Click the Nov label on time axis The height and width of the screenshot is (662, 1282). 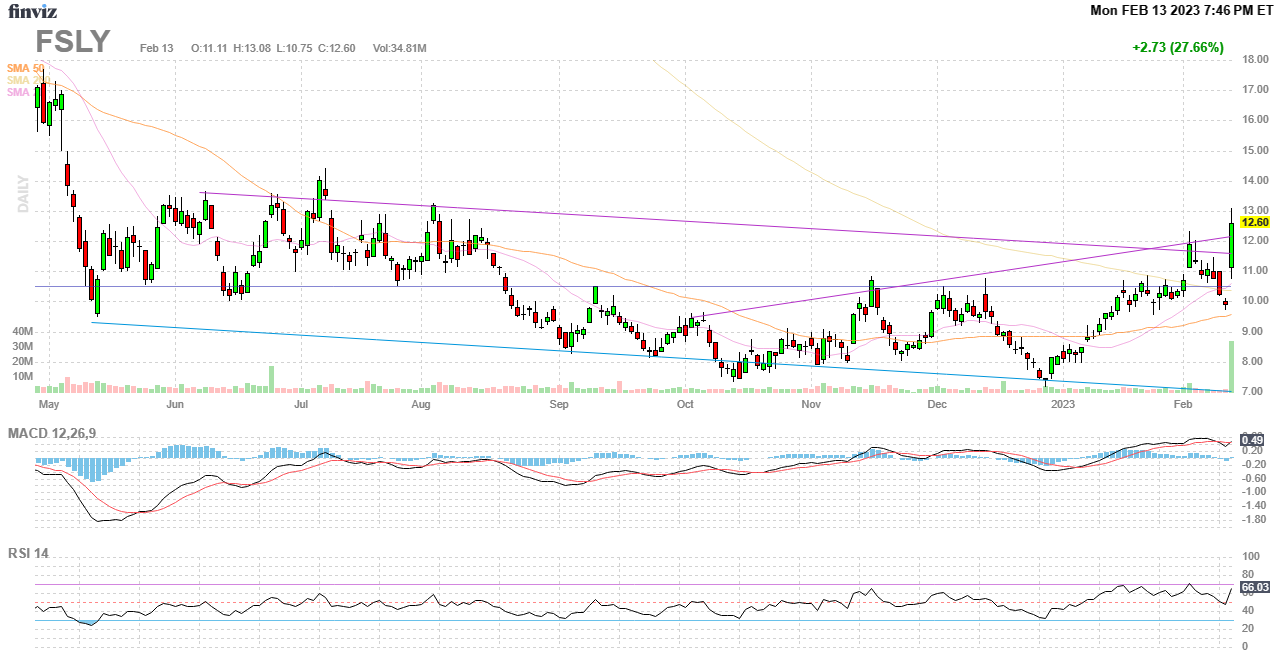[x=811, y=405]
